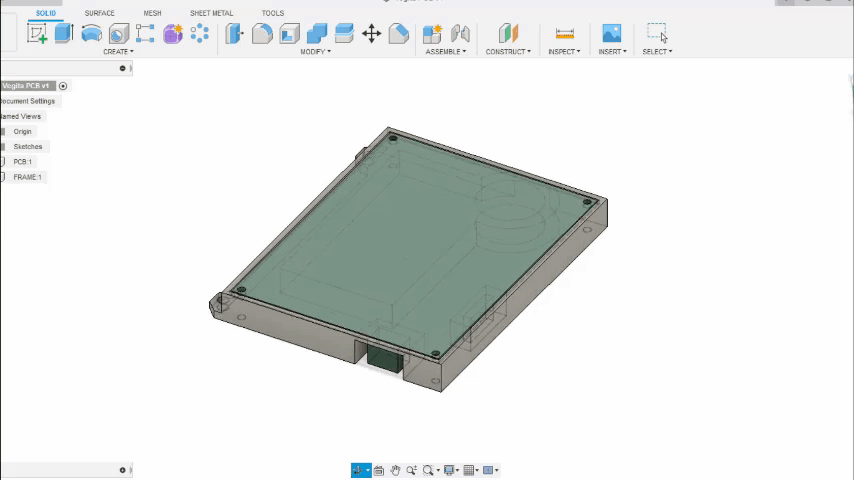The width and height of the screenshot is (854, 480).
Task: Click the Grid and Snaps icon
Action: (x=468, y=470)
